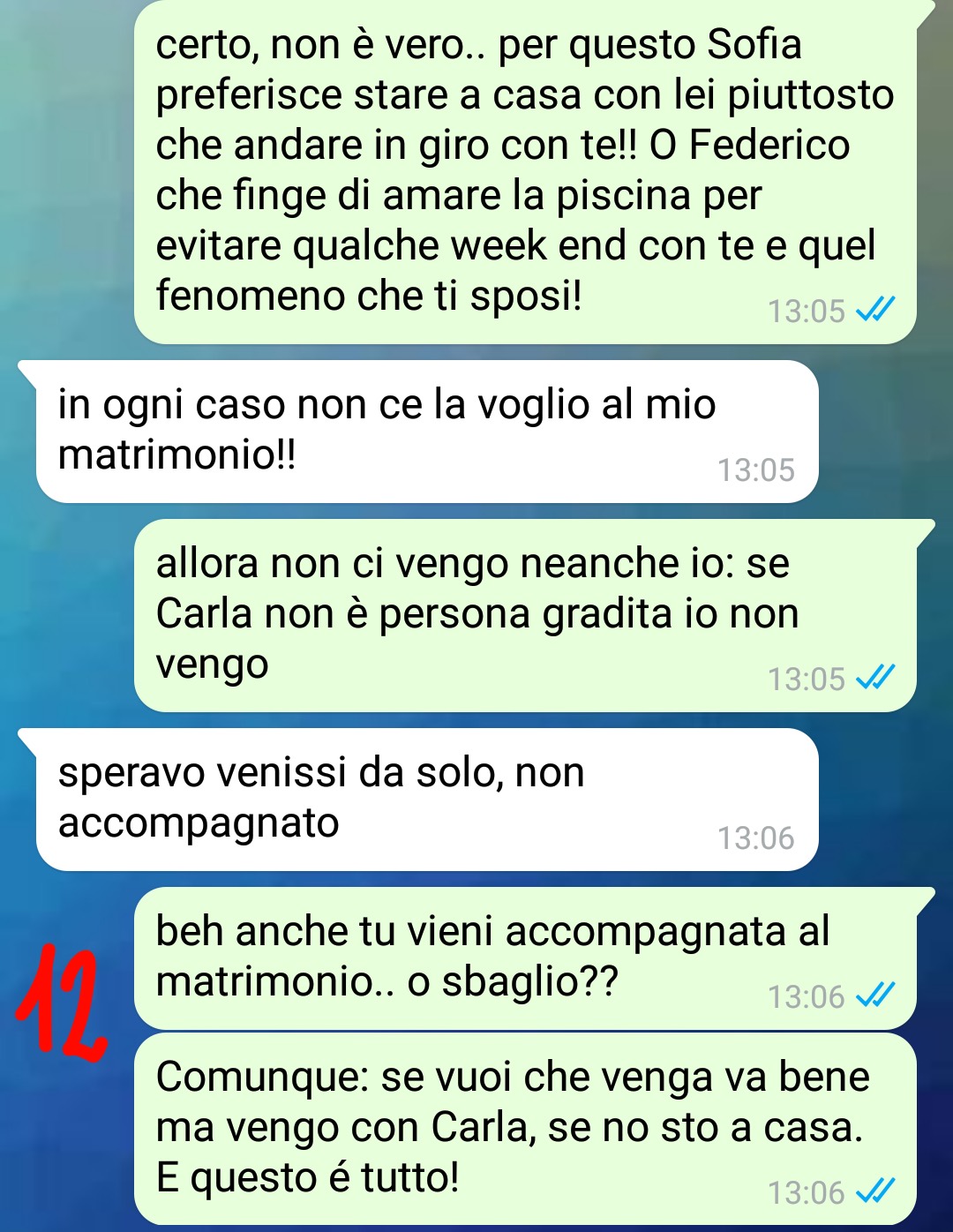Tap the last message beginning 'Comunque: se vuoi'
Viewport: 953px width, 1232px height.
click(x=525, y=1129)
